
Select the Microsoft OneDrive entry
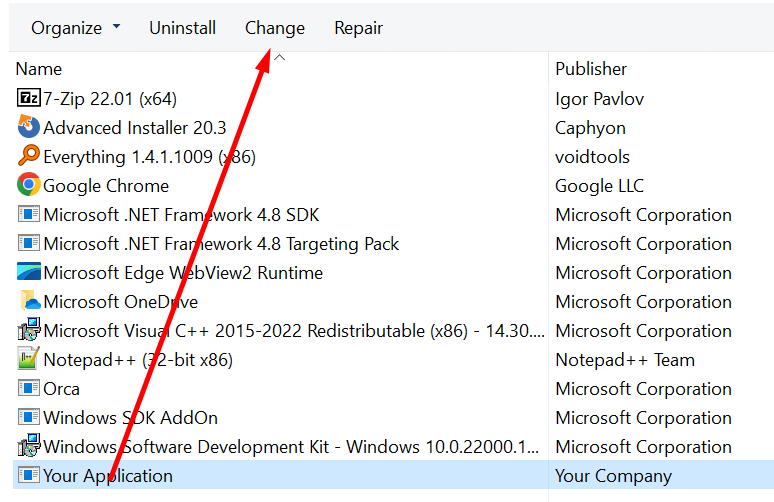click(x=120, y=302)
